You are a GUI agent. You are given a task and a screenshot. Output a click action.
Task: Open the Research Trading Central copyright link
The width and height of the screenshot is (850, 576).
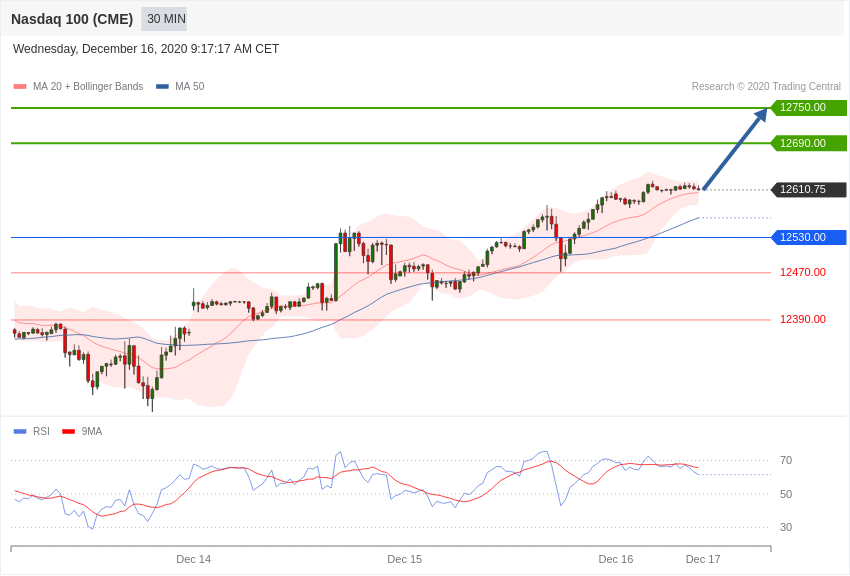pos(766,87)
